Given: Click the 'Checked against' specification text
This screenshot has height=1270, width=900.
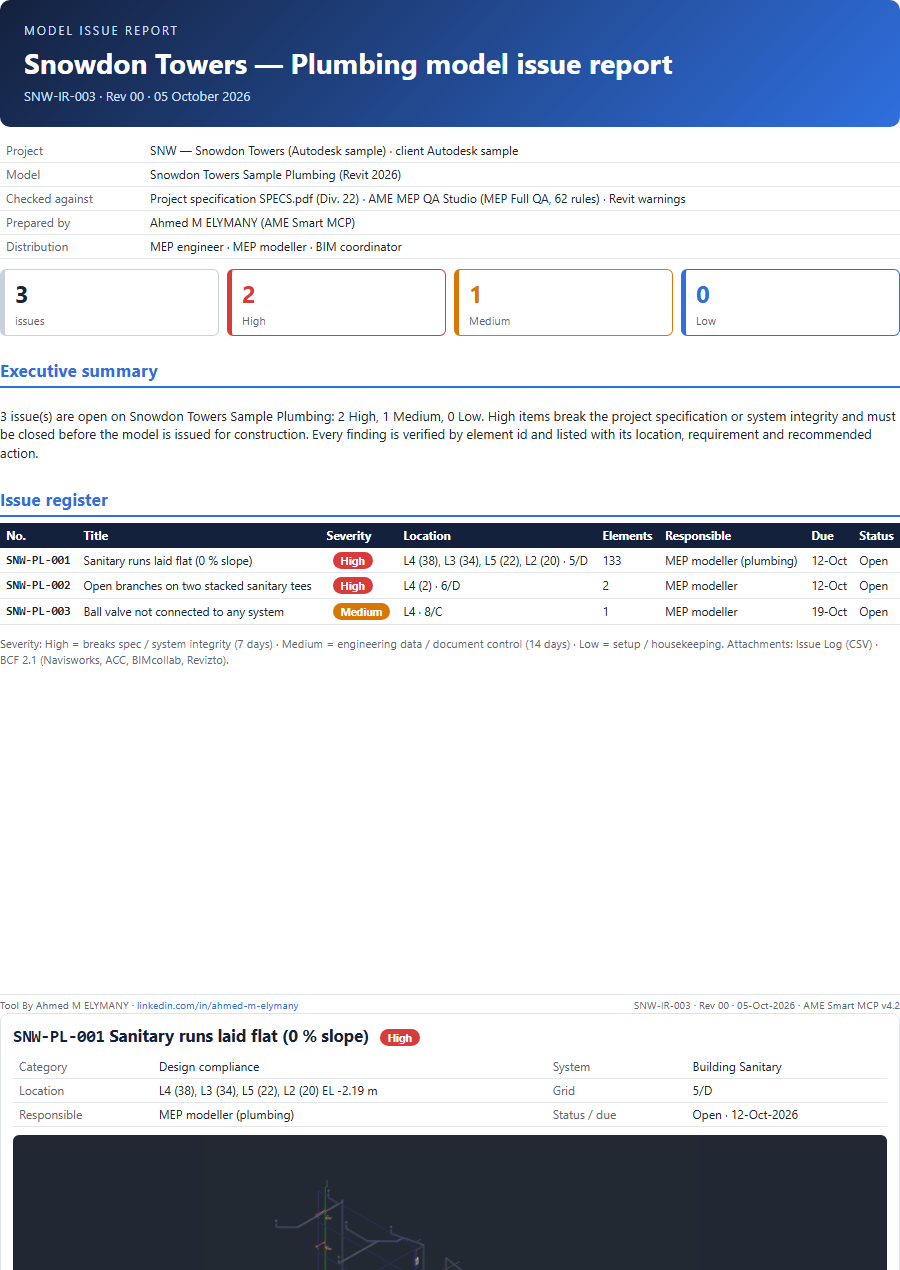Looking at the screenshot, I should click(x=418, y=199).
